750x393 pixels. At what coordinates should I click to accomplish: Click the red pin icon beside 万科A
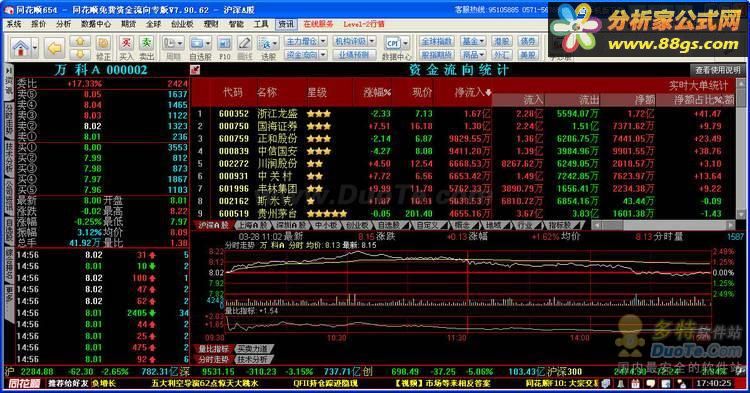[x=195, y=70]
